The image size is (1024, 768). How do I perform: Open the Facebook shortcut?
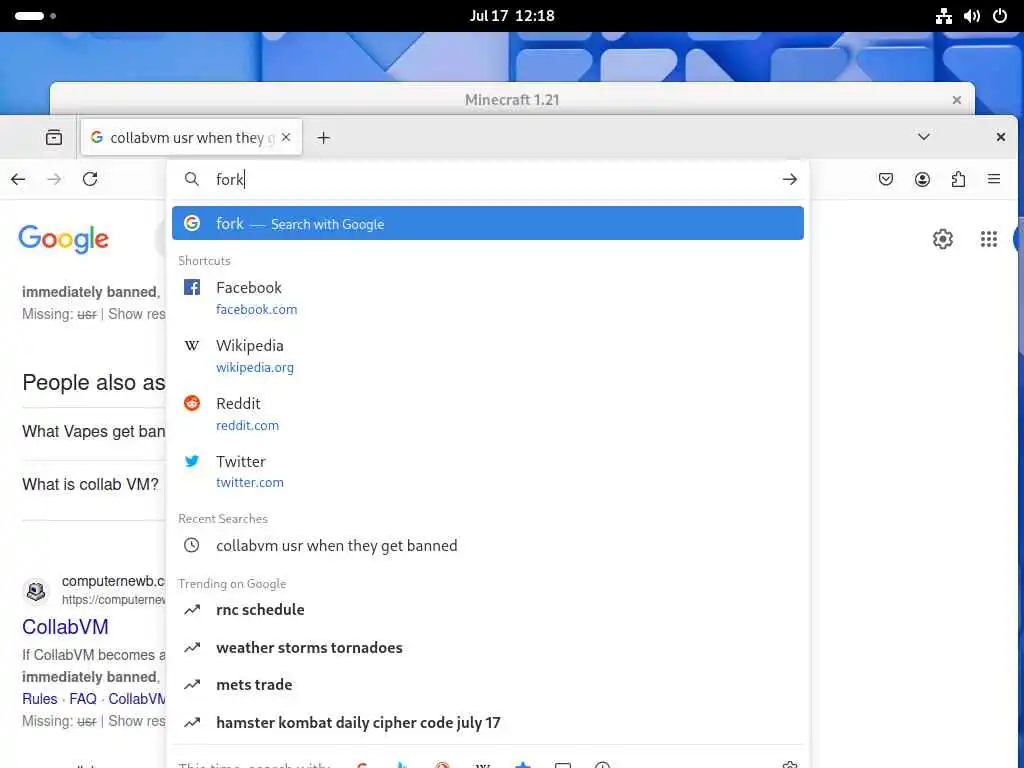click(x=488, y=298)
